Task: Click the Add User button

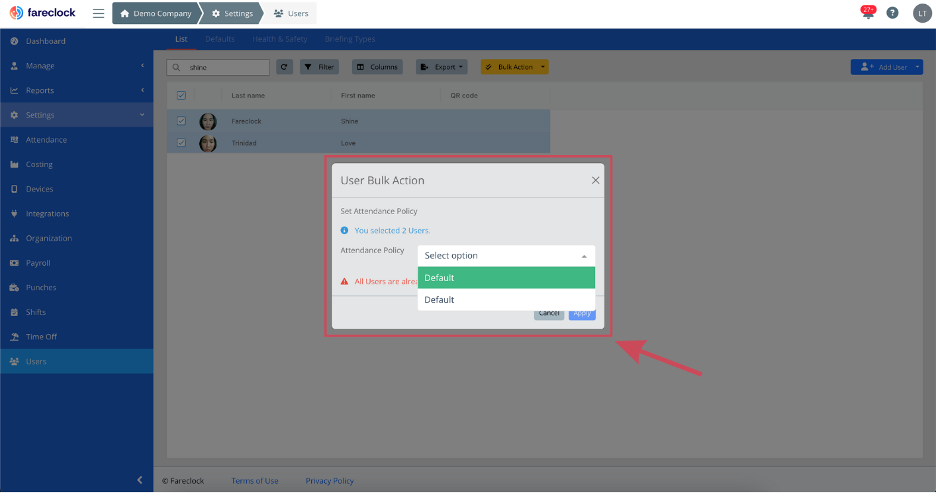Action: [880, 67]
